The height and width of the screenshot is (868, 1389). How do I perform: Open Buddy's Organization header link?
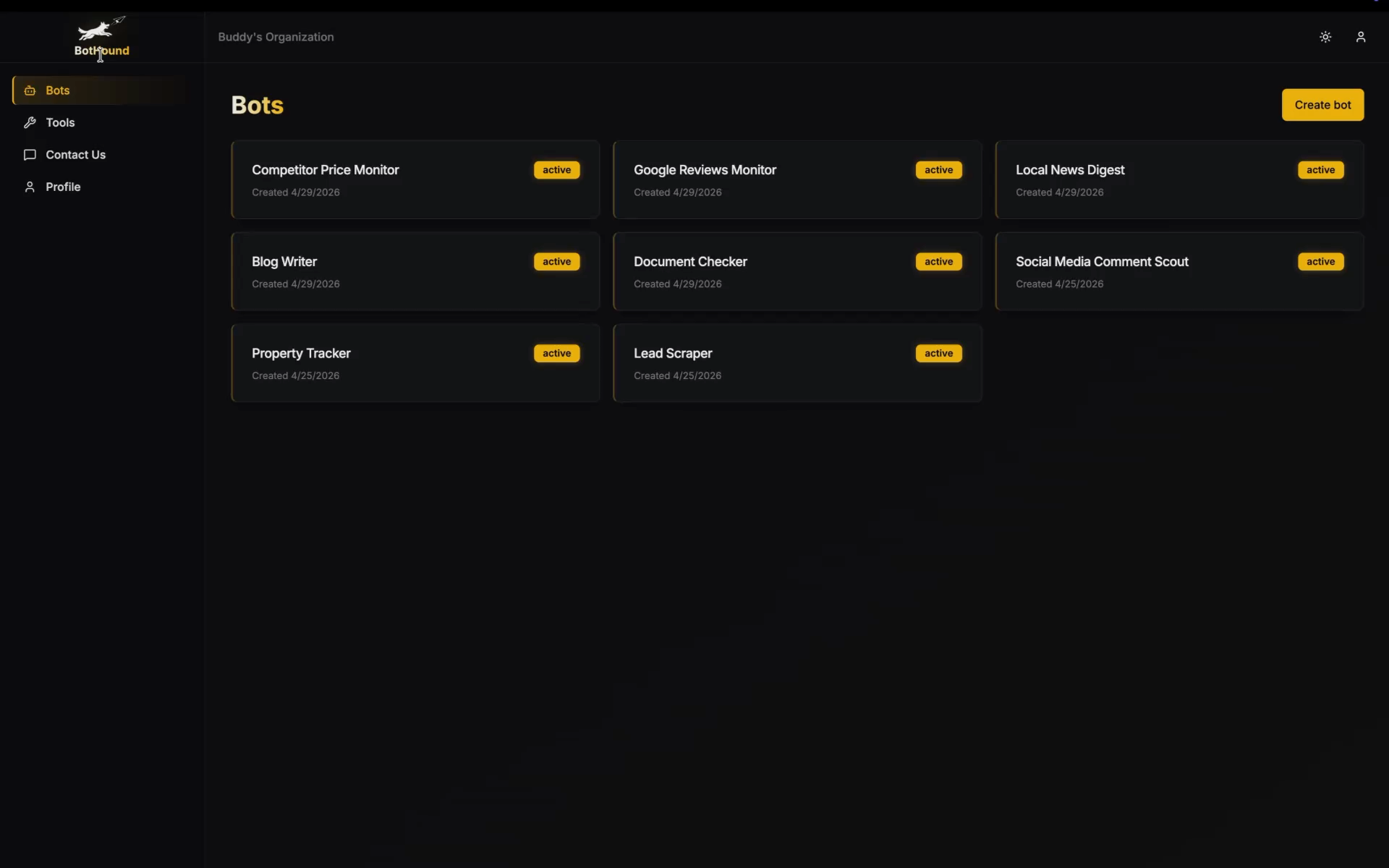coord(276,37)
